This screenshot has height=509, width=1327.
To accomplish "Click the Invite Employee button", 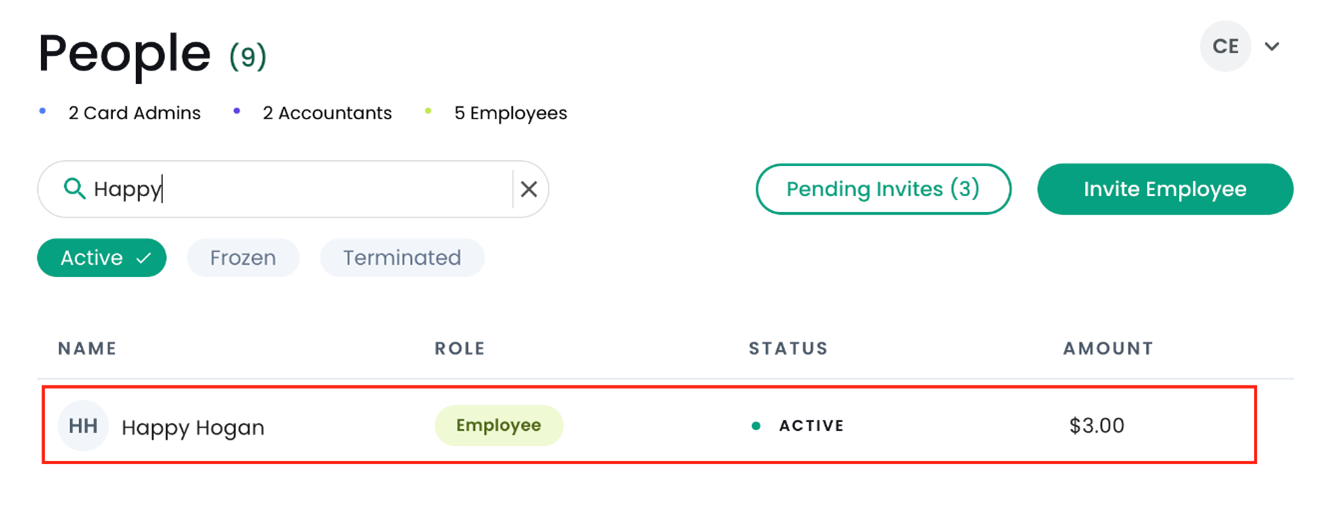I will 1165,189.
